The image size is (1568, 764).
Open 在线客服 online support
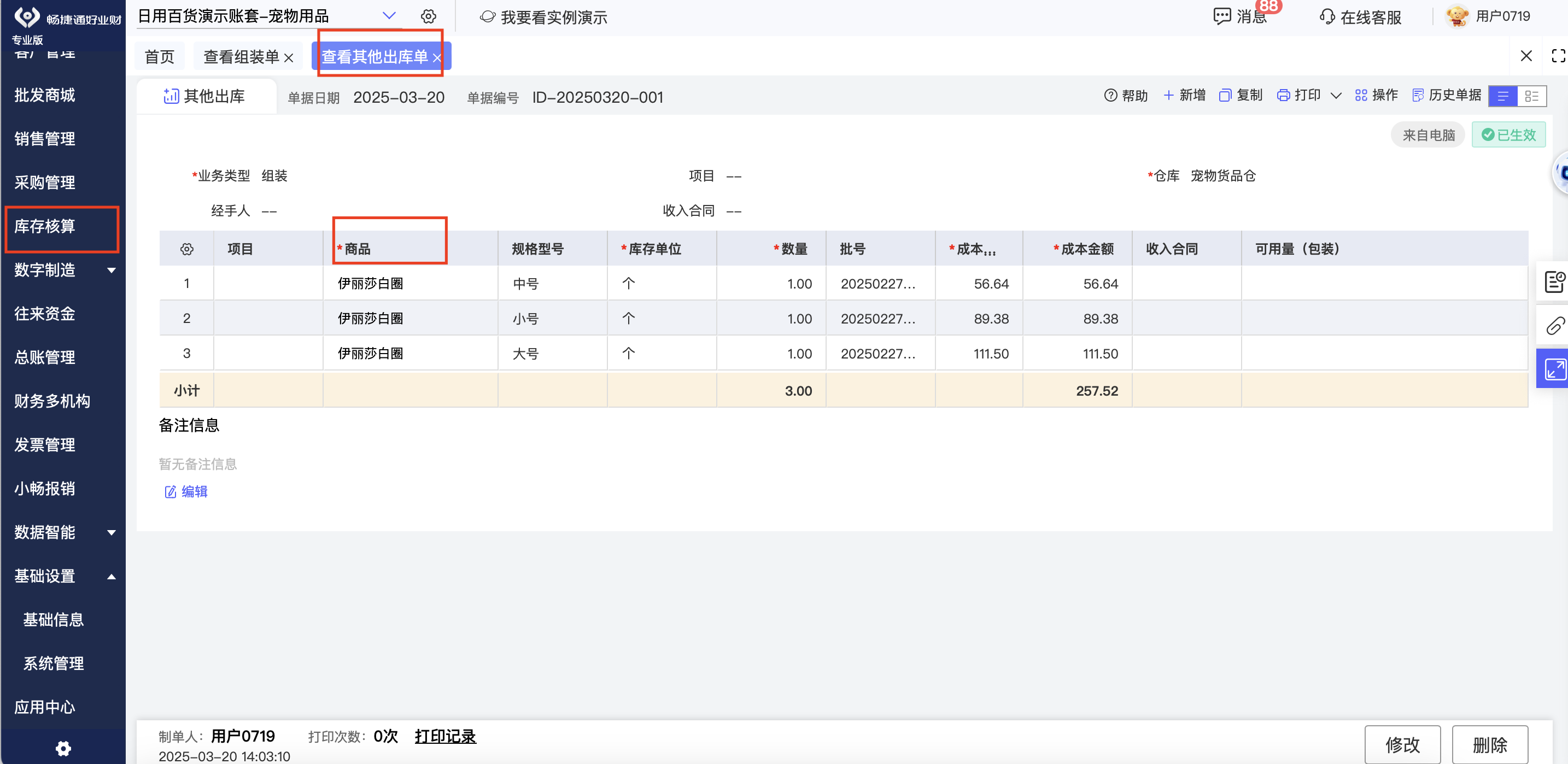pos(1360,17)
